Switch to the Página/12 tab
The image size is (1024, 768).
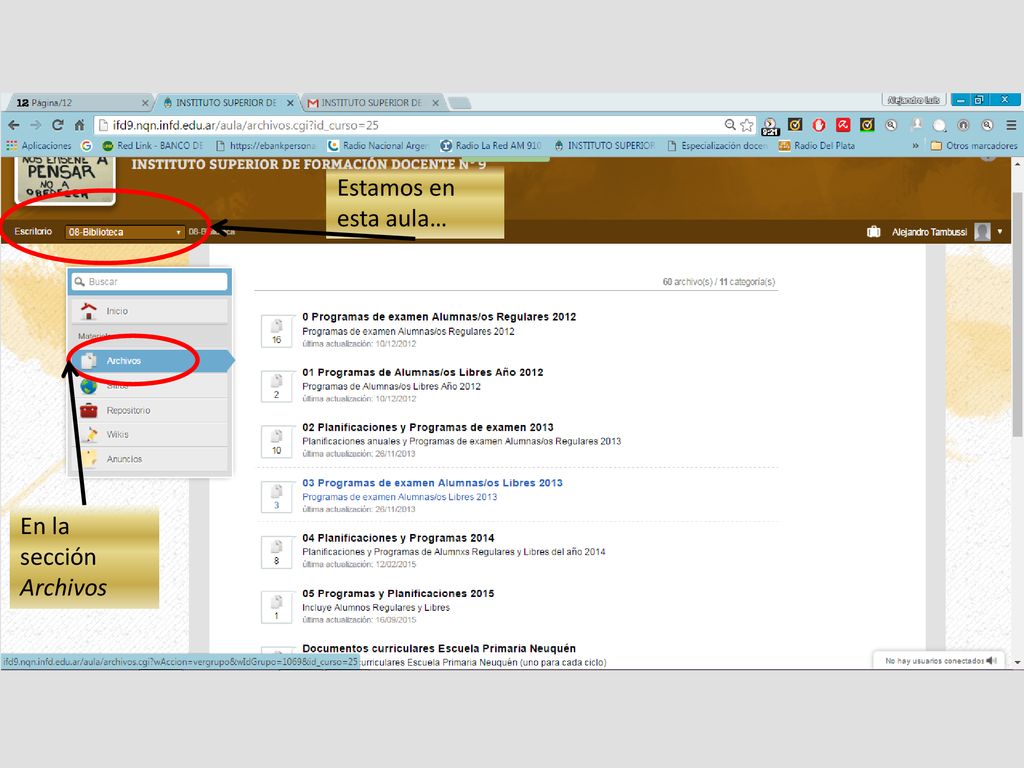(78, 103)
